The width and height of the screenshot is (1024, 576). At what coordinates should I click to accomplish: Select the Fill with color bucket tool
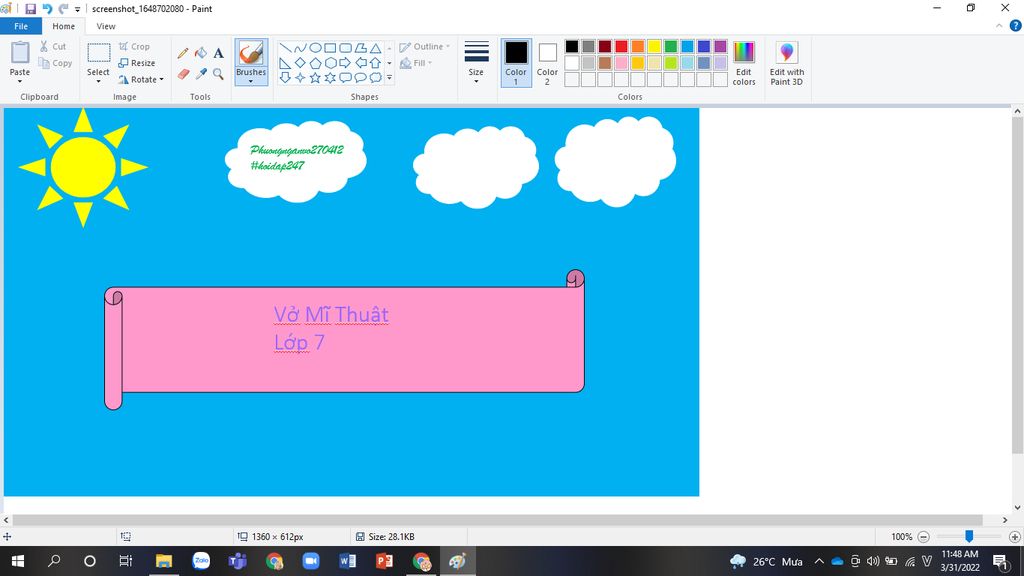point(200,53)
